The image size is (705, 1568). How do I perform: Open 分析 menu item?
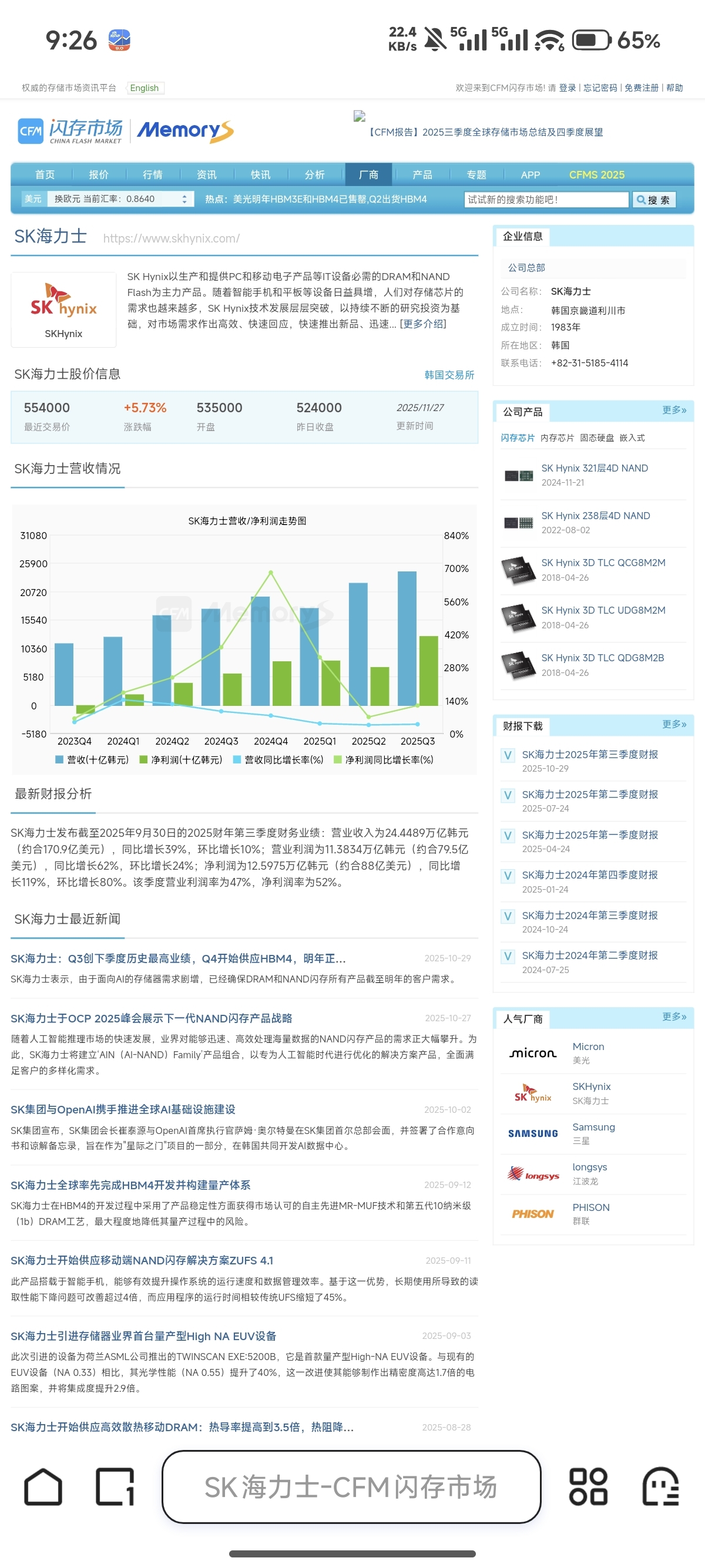click(x=314, y=174)
